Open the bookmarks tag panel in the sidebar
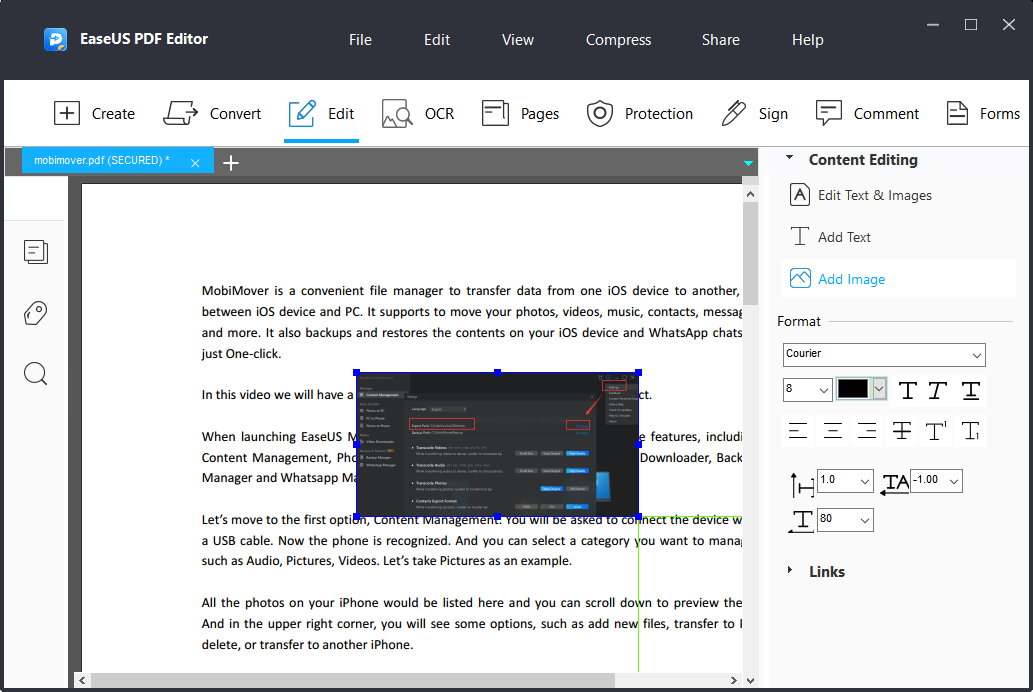The height and width of the screenshot is (692, 1033). pyautogui.click(x=36, y=313)
